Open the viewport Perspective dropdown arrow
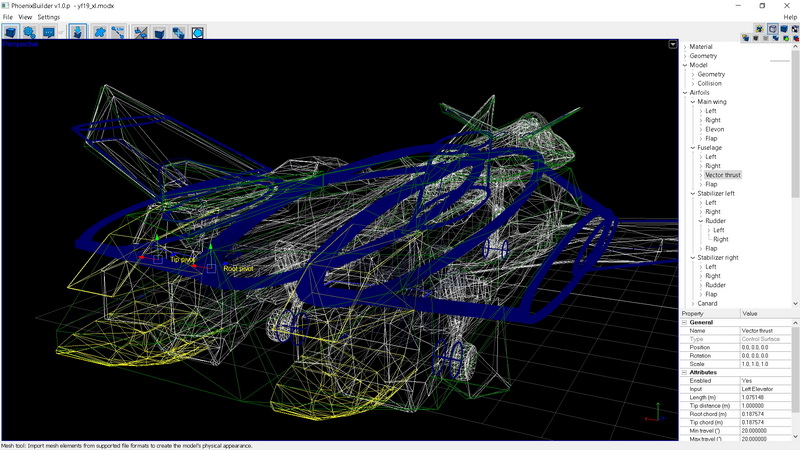This screenshot has height=450, width=800. pos(673,45)
